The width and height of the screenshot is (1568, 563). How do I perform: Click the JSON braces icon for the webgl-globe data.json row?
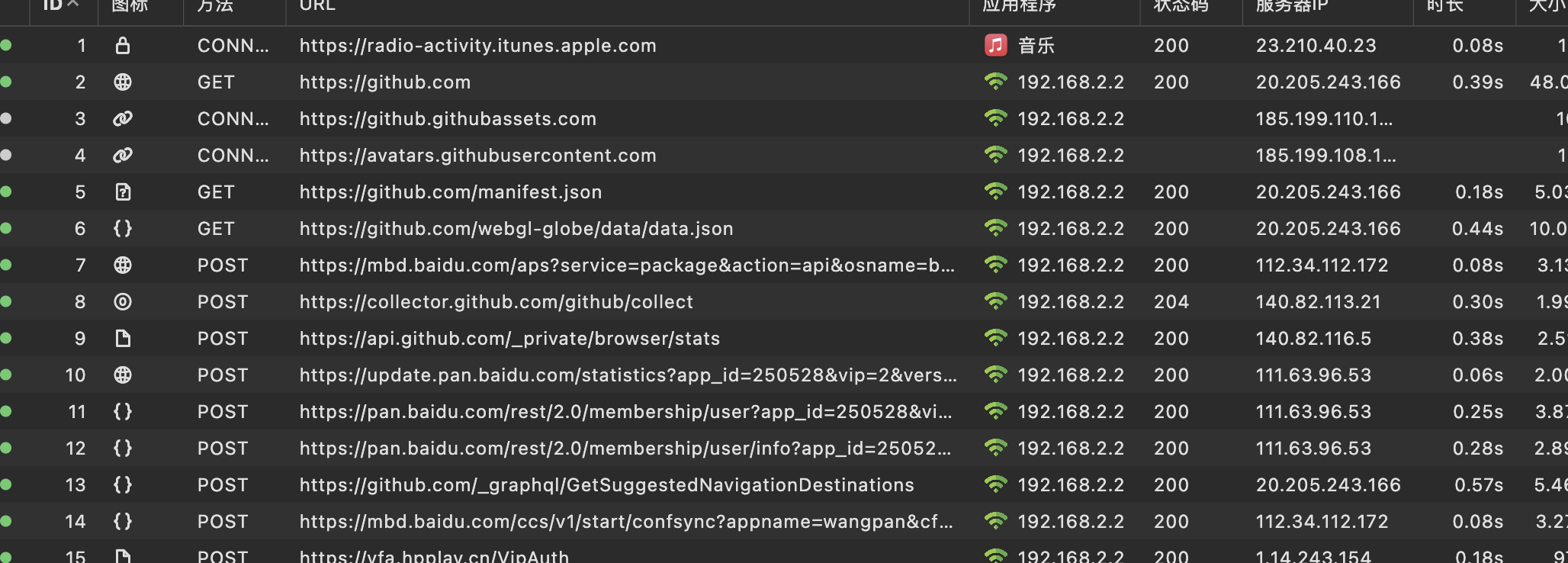pos(123,229)
